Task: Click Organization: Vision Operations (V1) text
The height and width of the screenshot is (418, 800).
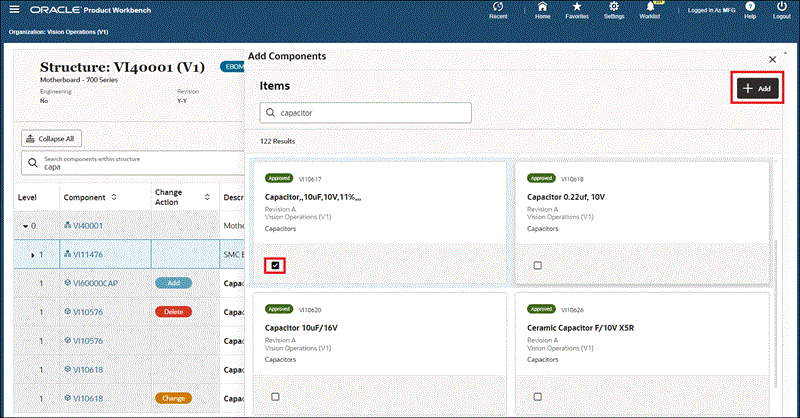Action: [x=58, y=32]
